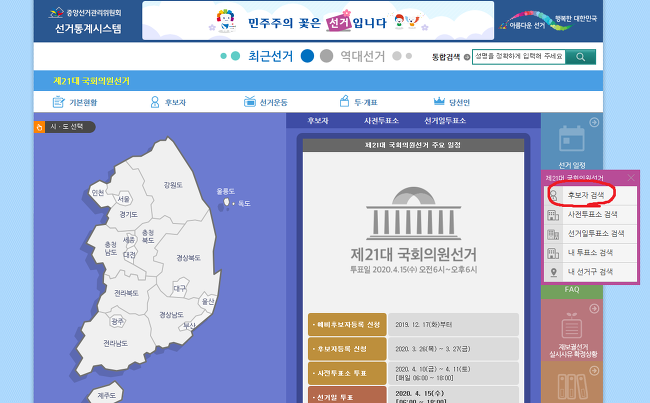Click the 사전투표소 투표 schedule label
This screenshot has width=650, height=403.
click(x=347, y=373)
